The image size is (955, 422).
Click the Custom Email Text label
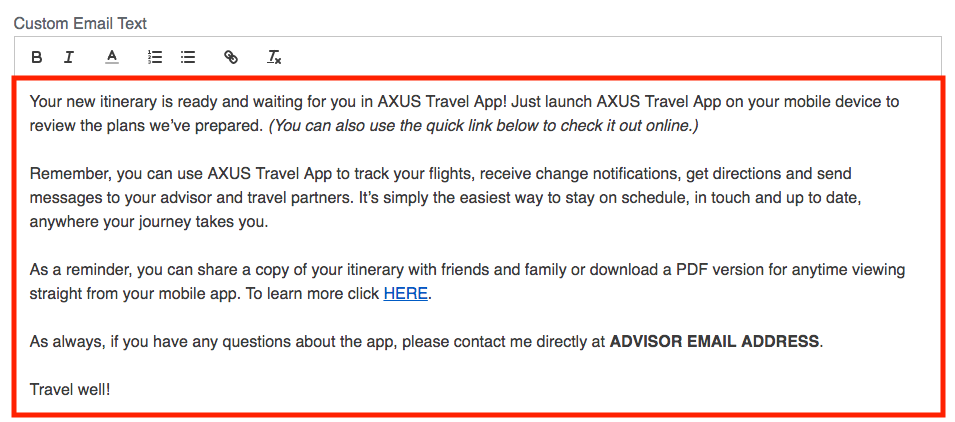[80, 24]
